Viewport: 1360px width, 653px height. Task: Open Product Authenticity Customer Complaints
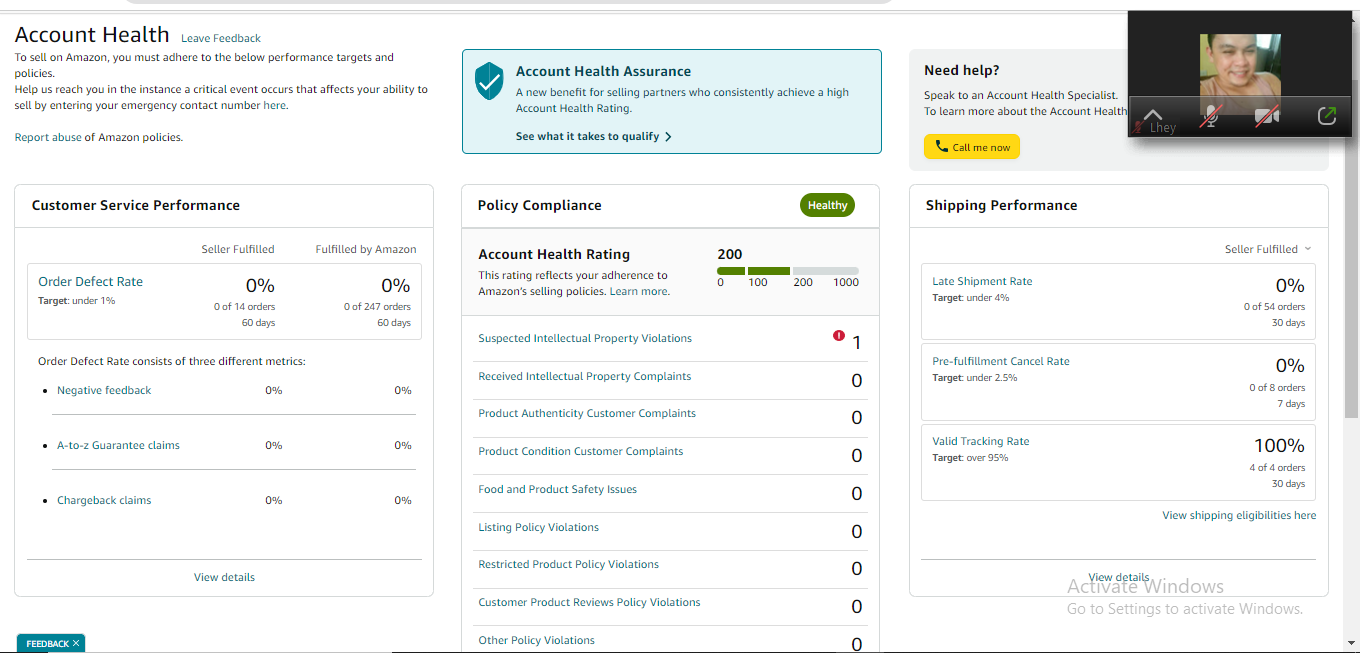click(x=587, y=413)
